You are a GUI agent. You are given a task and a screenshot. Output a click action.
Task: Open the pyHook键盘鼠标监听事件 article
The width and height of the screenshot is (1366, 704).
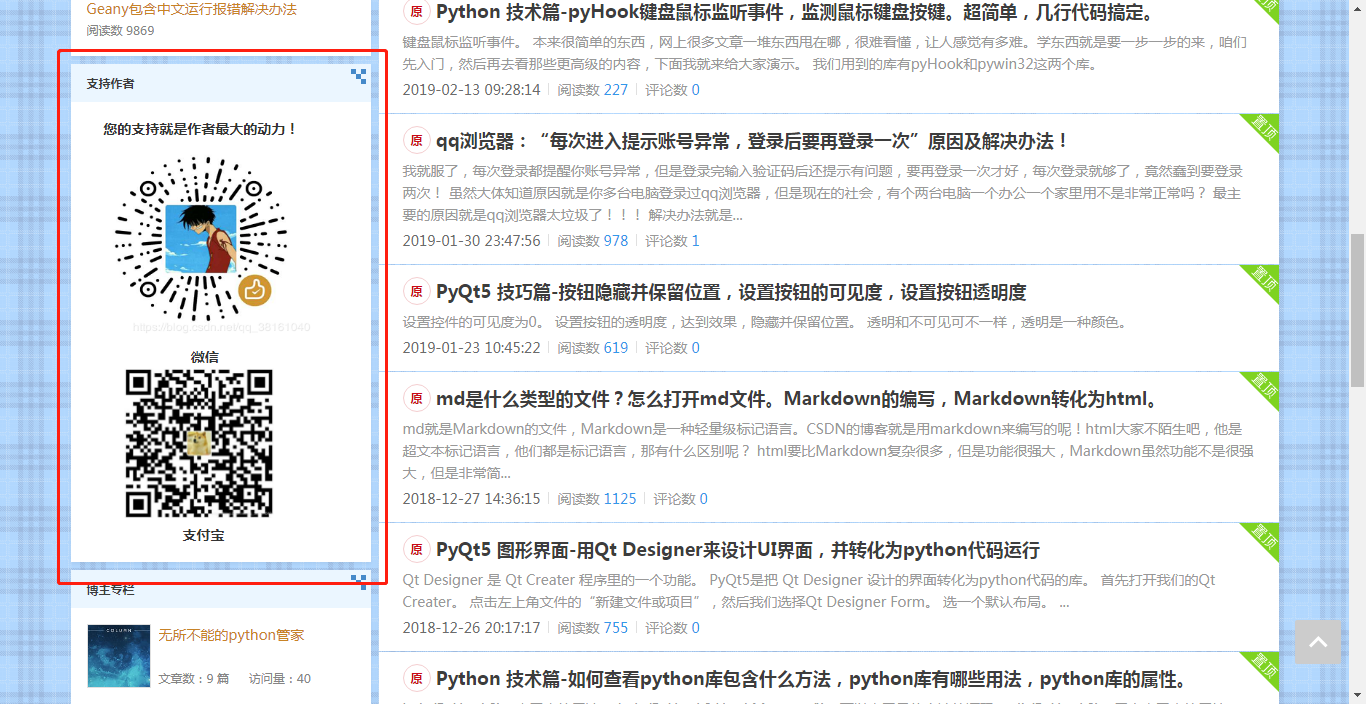[795, 13]
